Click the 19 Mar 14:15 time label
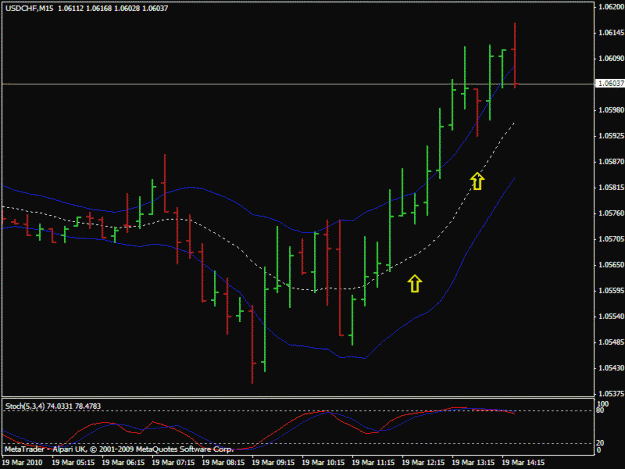This screenshot has width=625, height=469. (523, 462)
